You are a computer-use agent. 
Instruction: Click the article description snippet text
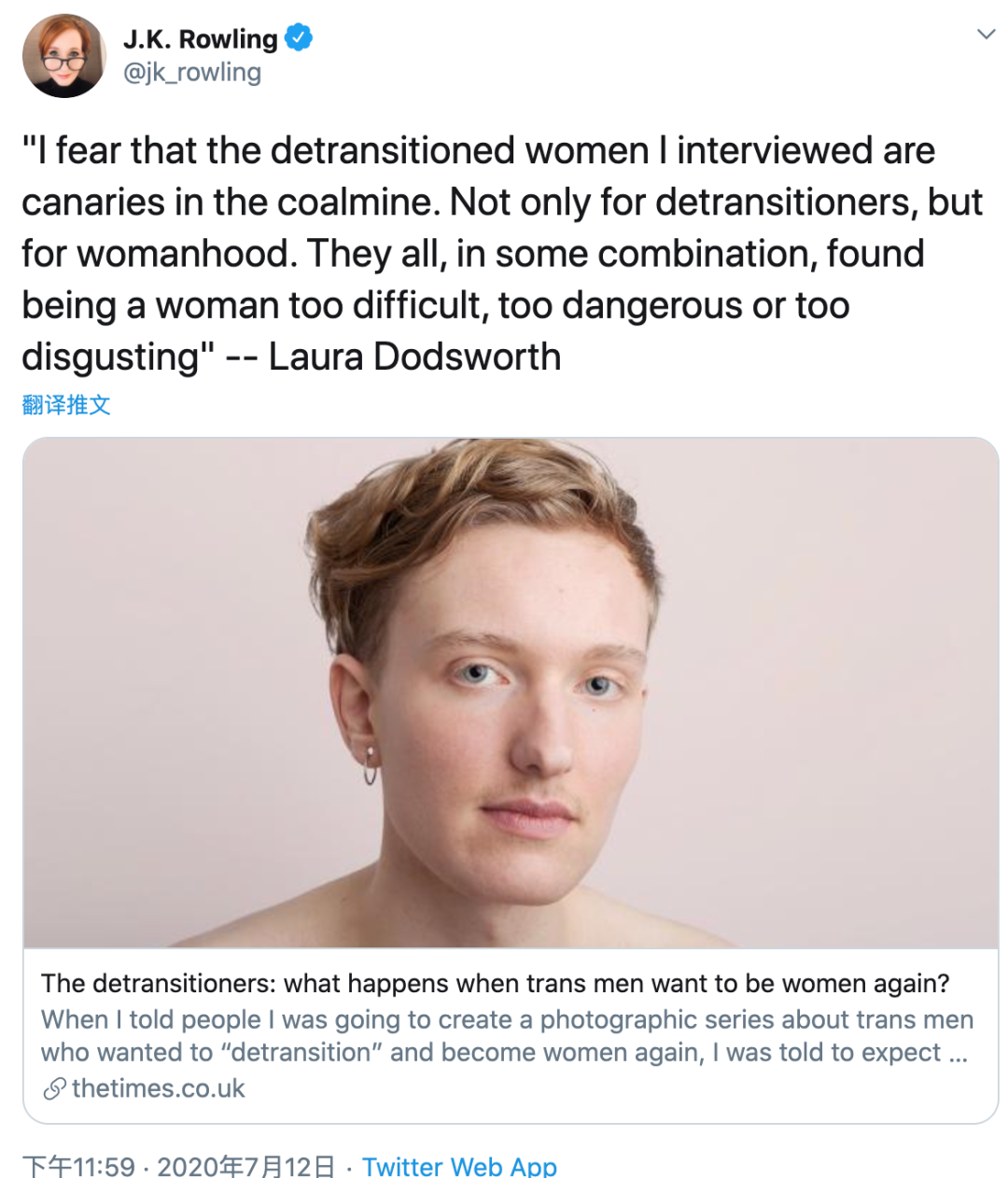tap(504, 1036)
